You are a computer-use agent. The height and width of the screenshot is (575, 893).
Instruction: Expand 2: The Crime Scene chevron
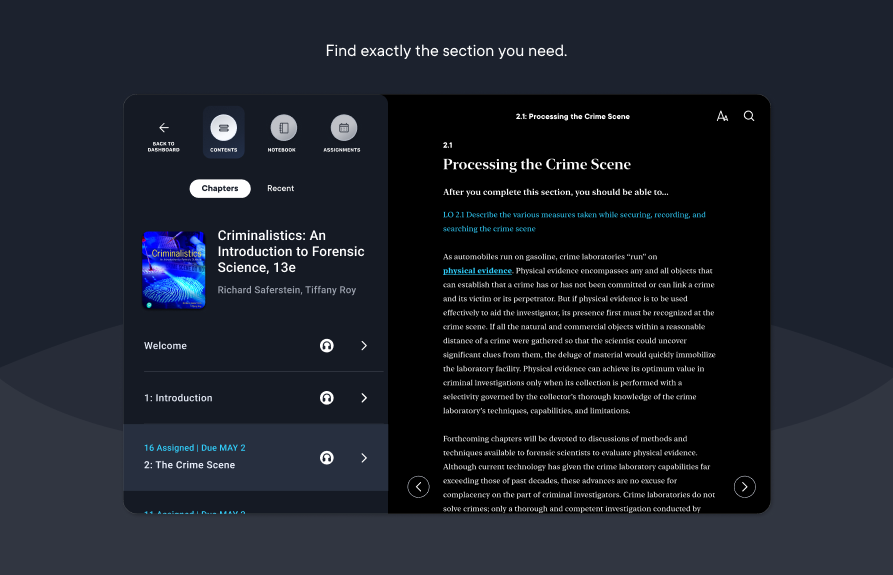tap(364, 458)
